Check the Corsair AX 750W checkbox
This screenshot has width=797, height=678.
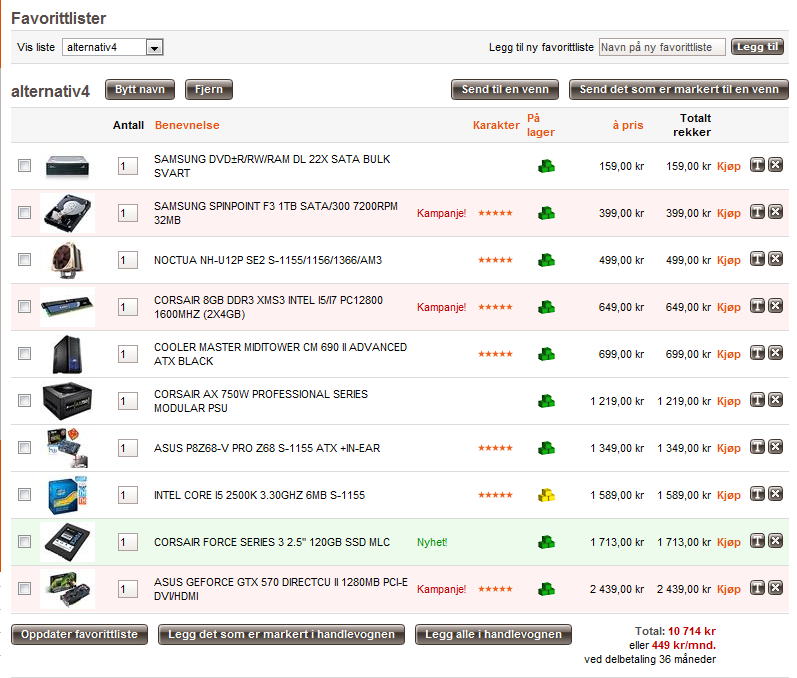[x=24, y=400]
